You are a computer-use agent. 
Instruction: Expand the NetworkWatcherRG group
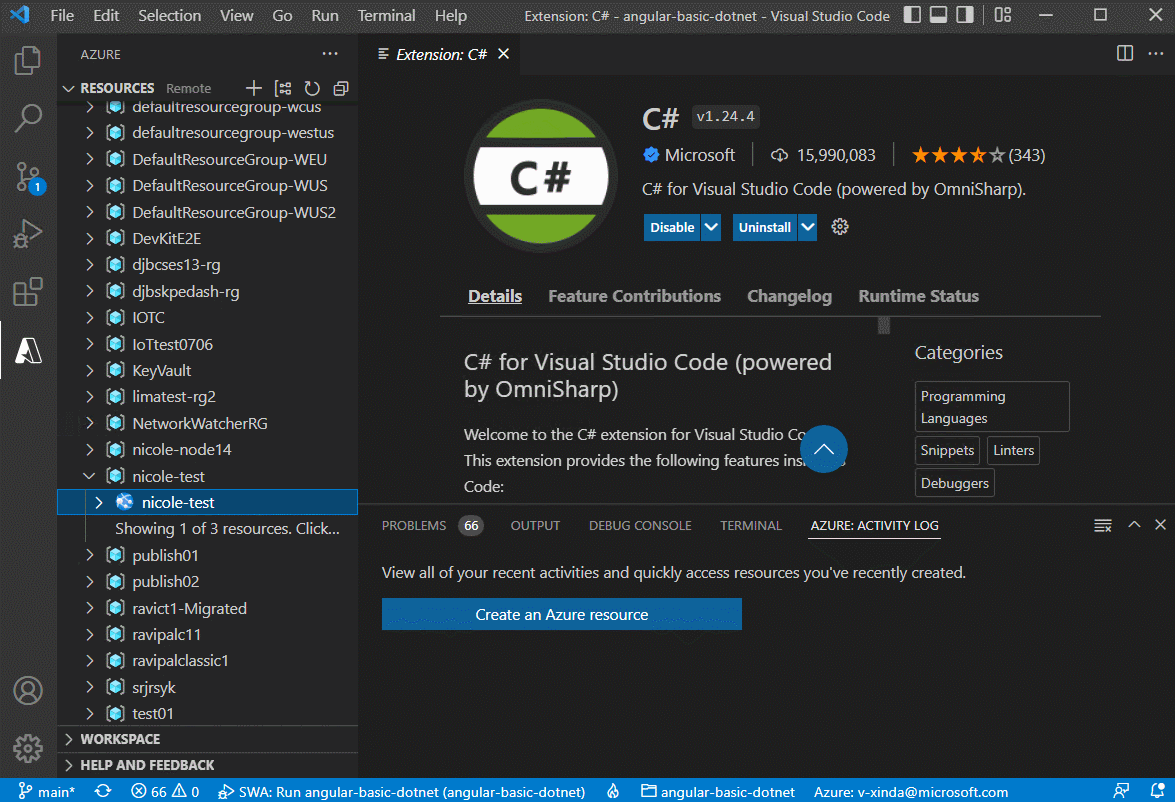(89, 423)
